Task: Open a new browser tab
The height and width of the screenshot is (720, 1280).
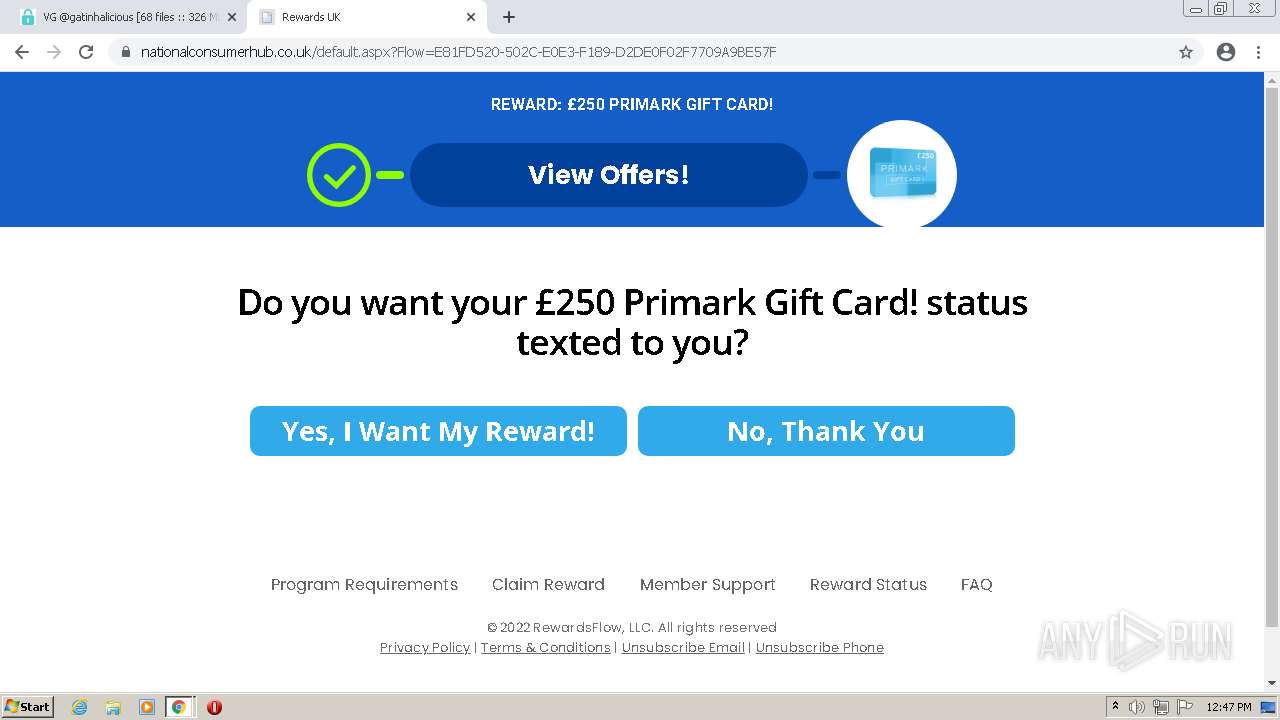Action: point(509,17)
